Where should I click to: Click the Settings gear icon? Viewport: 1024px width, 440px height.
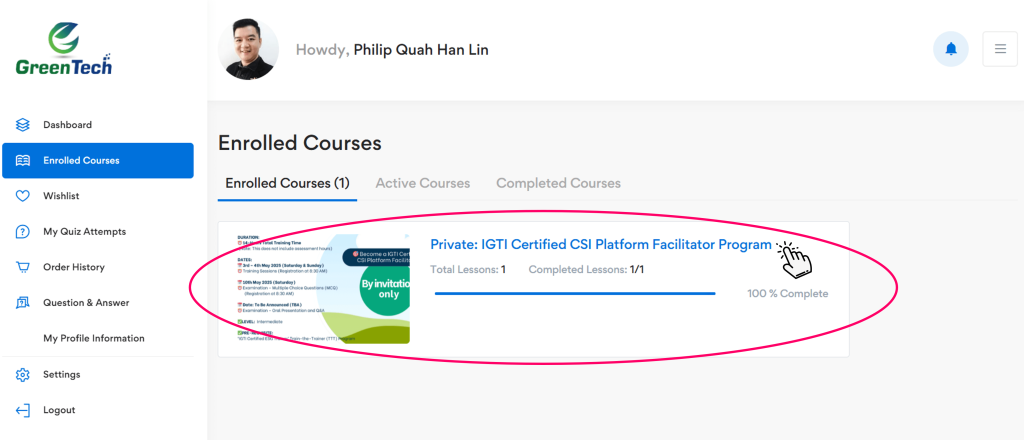pyautogui.click(x=23, y=375)
